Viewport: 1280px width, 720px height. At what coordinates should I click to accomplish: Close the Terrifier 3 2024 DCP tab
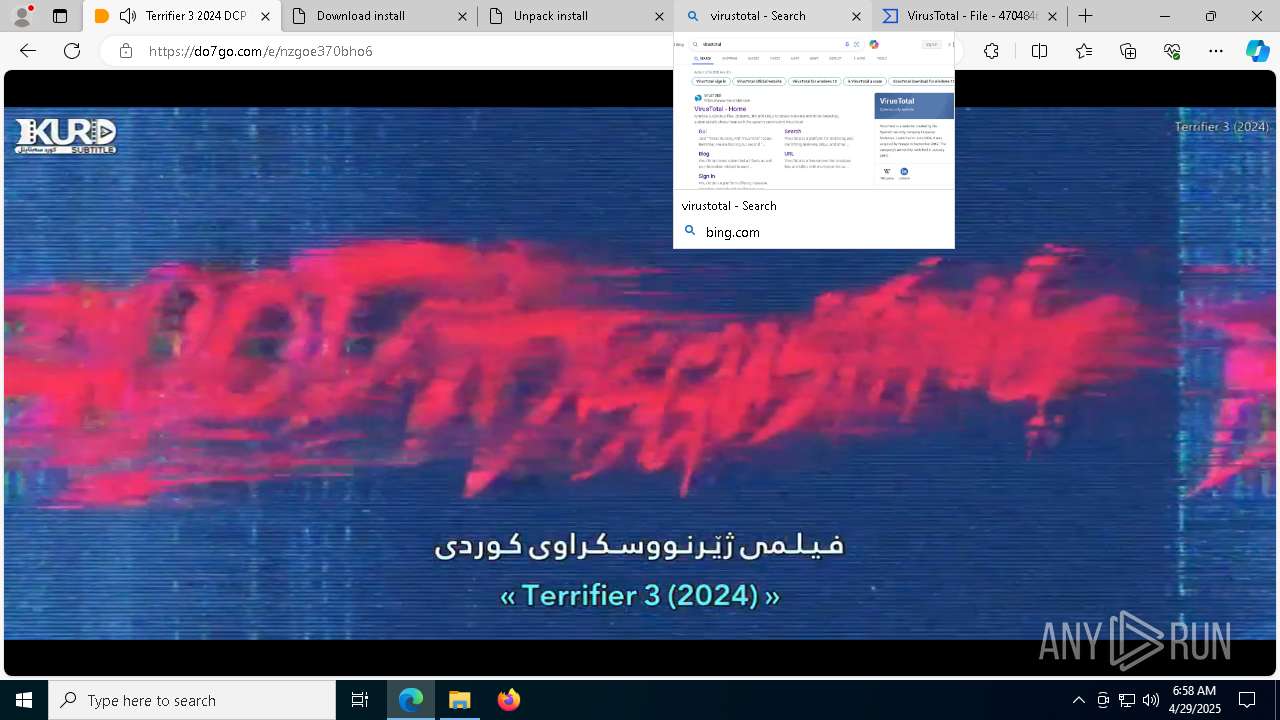[x=265, y=16]
